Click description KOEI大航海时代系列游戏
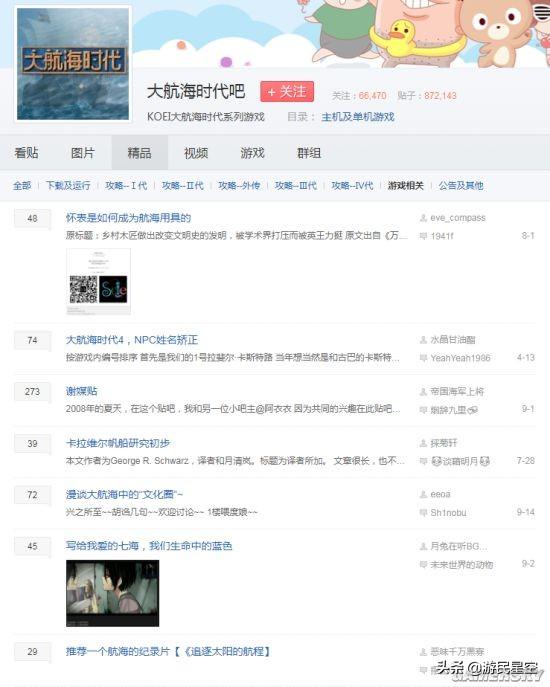Viewport: 550px width, 687px height. pos(206,117)
